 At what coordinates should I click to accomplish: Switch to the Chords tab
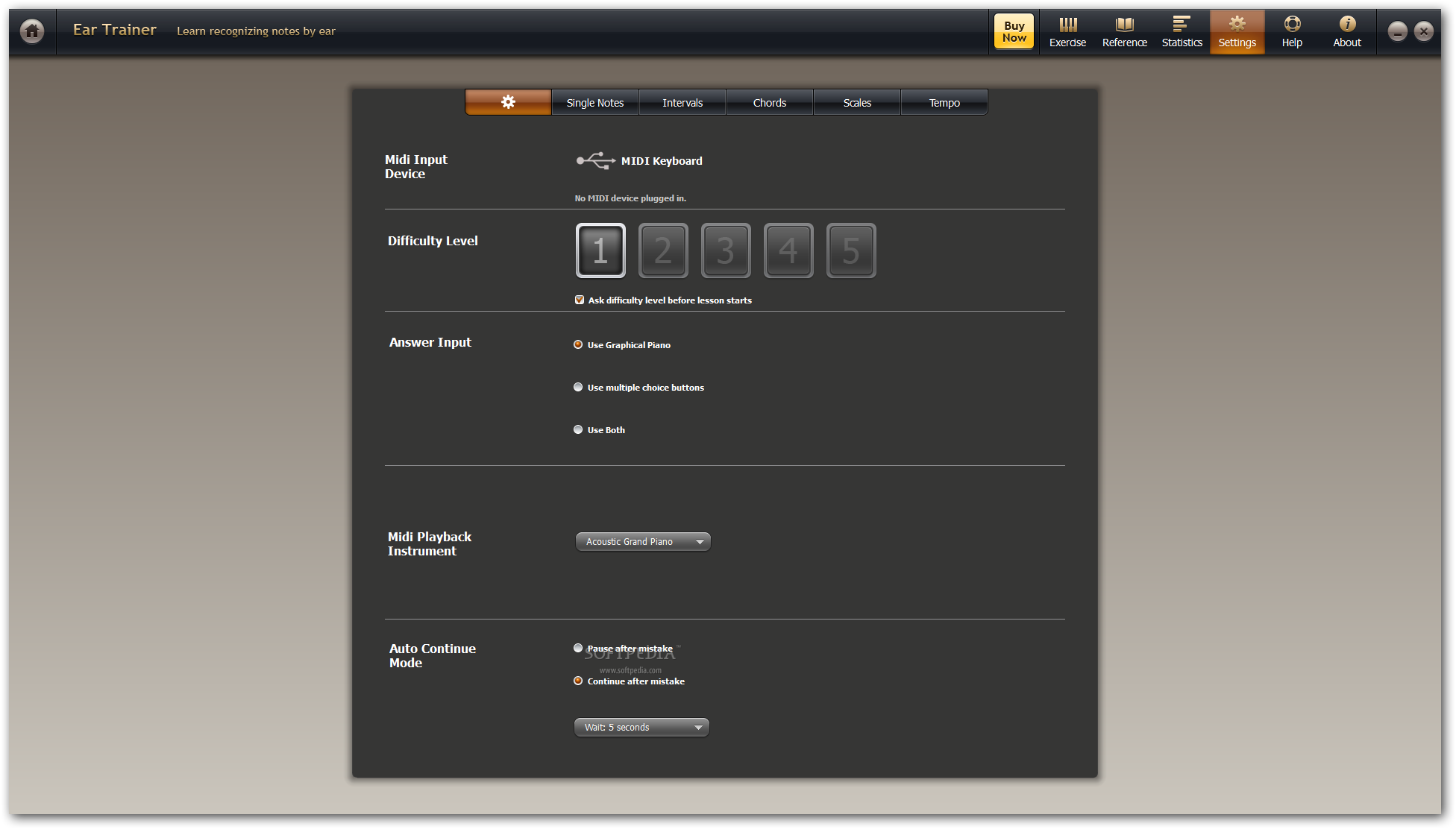(x=769, y=103)
